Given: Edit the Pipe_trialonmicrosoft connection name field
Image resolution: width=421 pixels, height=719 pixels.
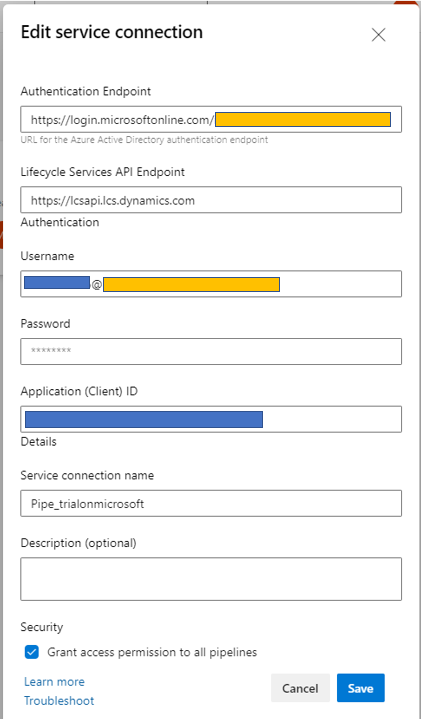Looking at the screenshot, I should [211, 503].
